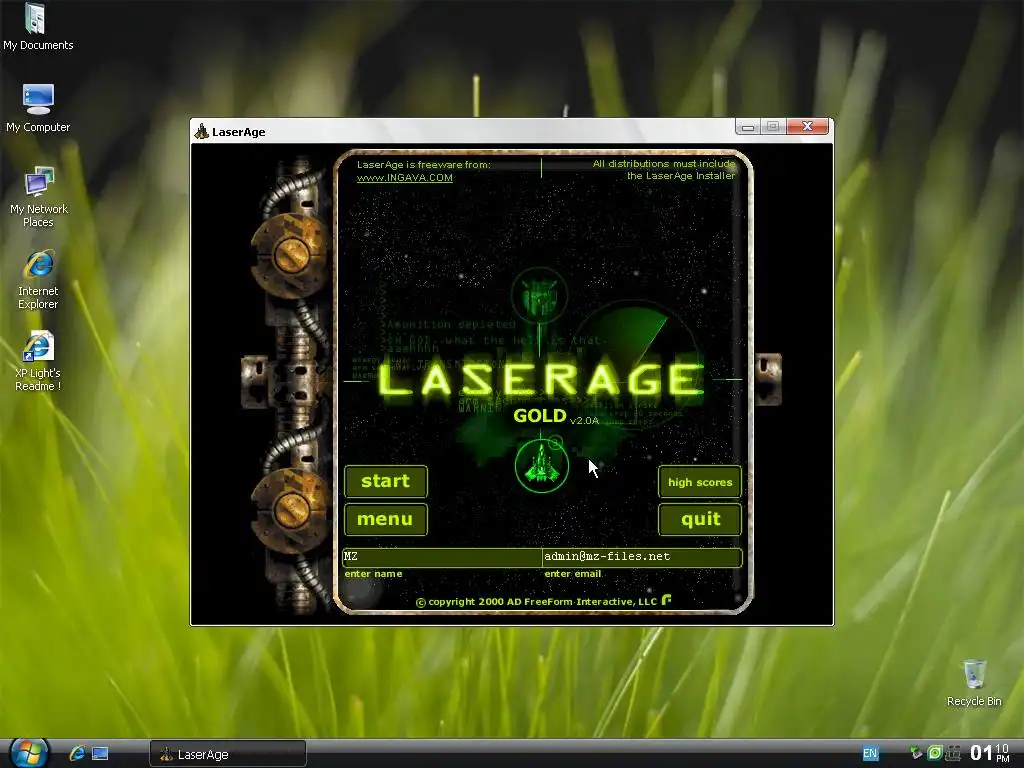Screen dimensions: 1024x768
Task: Select the My Network Places icon
Action: pos(38,197)
